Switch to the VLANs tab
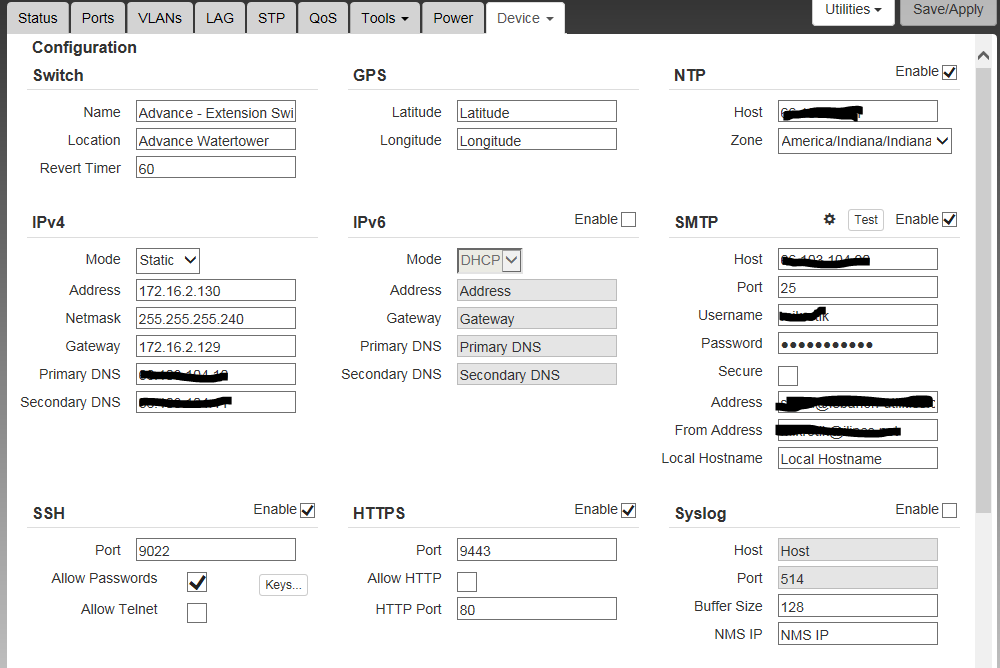The image size is (1000, 668). click(160, 18)
